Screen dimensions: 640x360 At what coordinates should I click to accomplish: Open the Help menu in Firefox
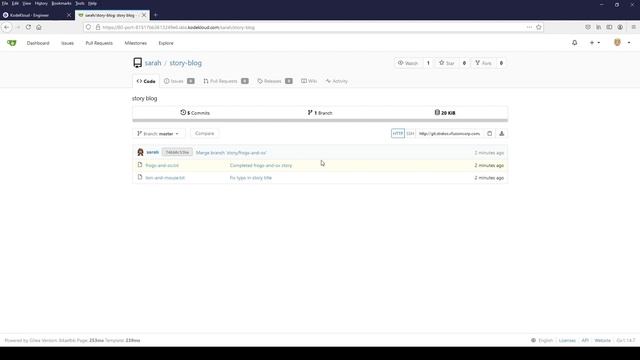[92, 3]
